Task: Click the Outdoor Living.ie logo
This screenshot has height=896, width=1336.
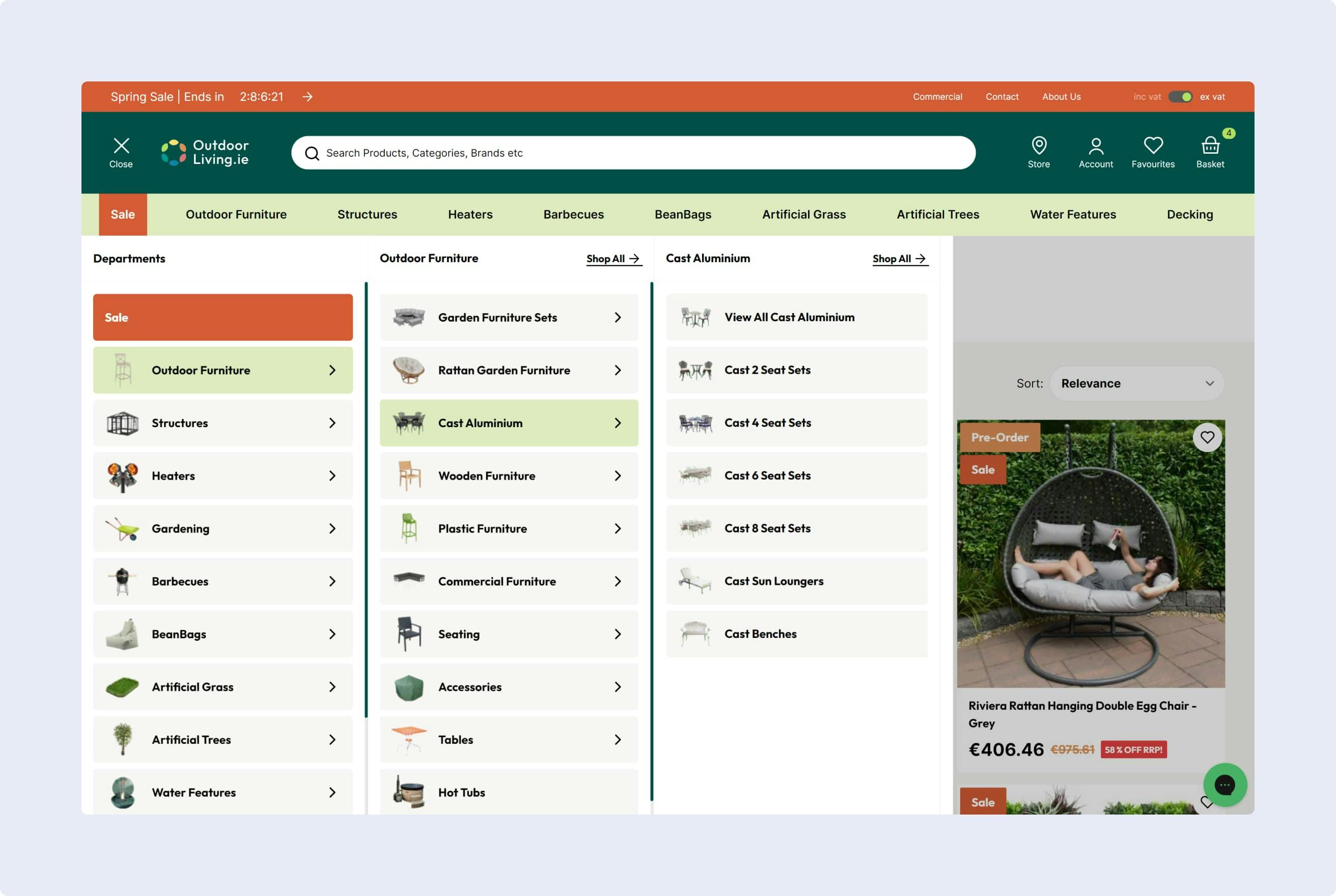Action: (x=205, y=153)
